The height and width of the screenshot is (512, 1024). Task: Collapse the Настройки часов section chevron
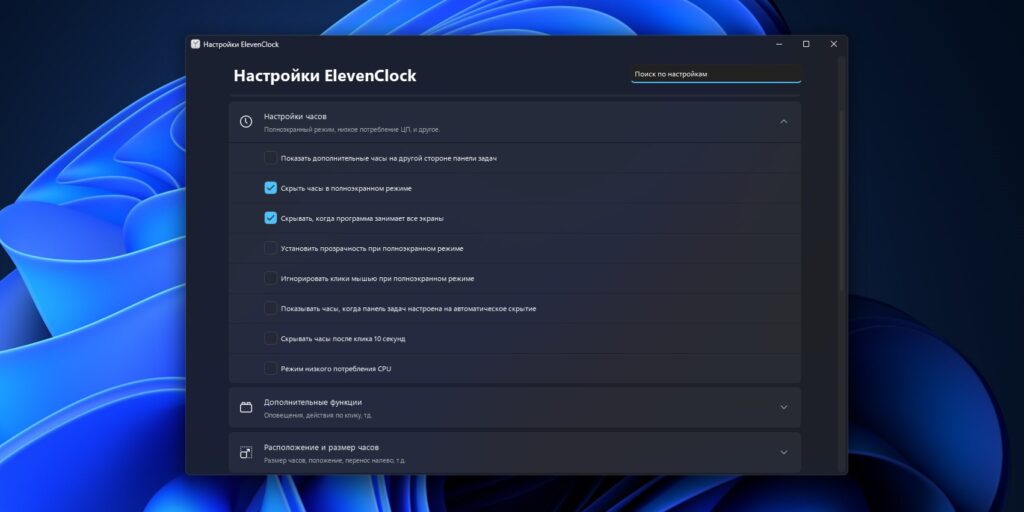(784, 121)
